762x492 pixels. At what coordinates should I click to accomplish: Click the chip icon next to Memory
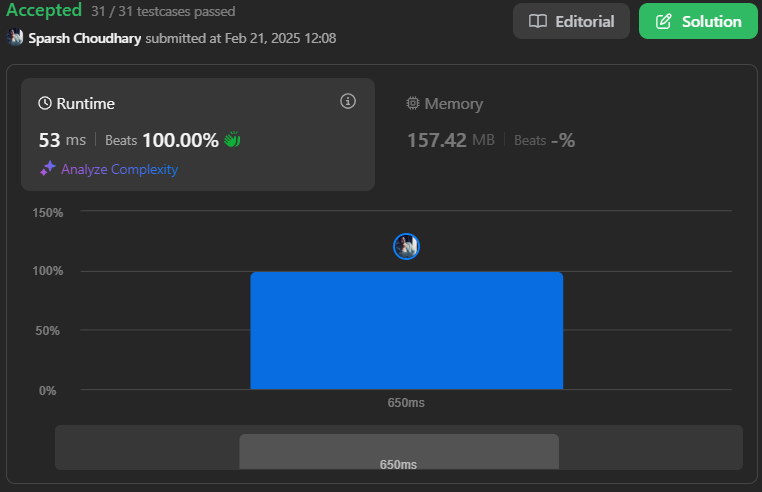click(x=413, y=103)
